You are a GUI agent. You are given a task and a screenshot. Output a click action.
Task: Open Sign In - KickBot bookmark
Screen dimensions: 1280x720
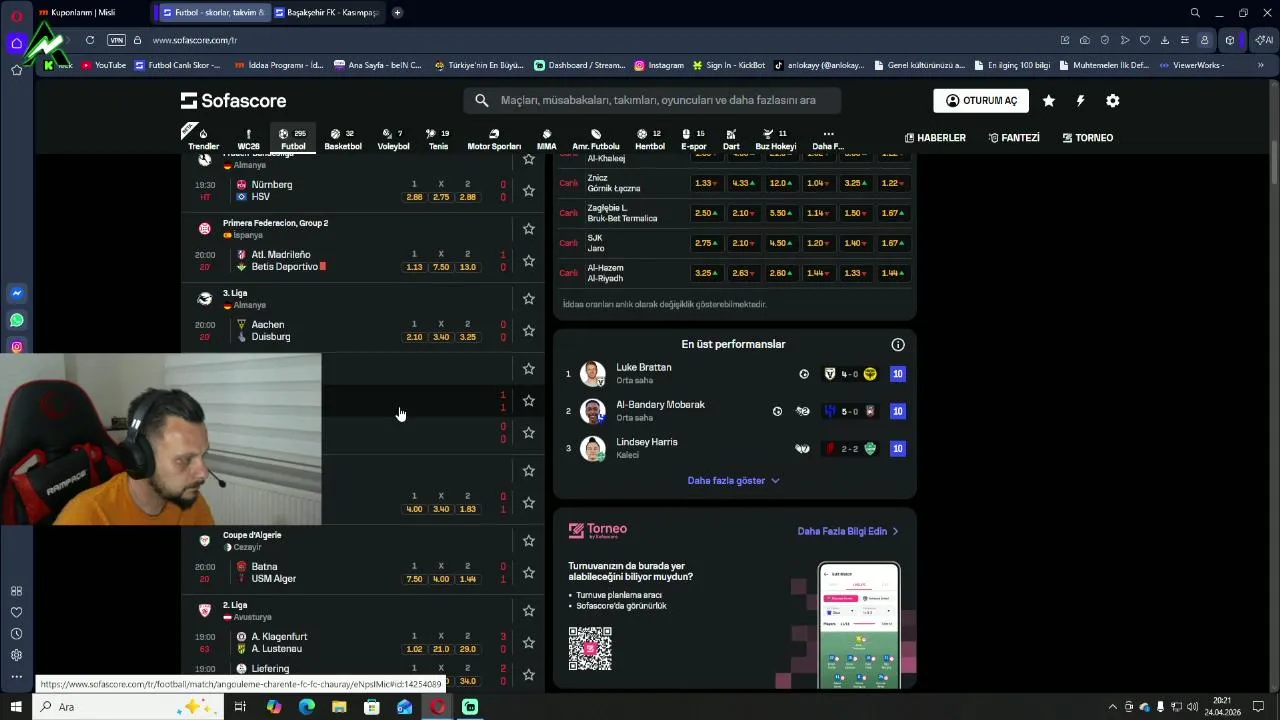pos(728,65)
